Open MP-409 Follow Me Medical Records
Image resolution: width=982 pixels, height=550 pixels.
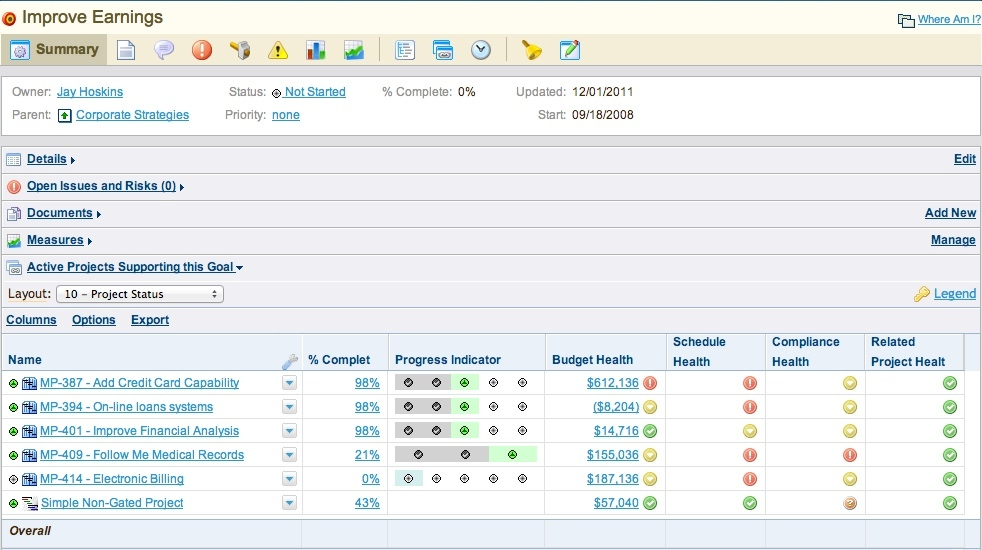click(142, 455)
